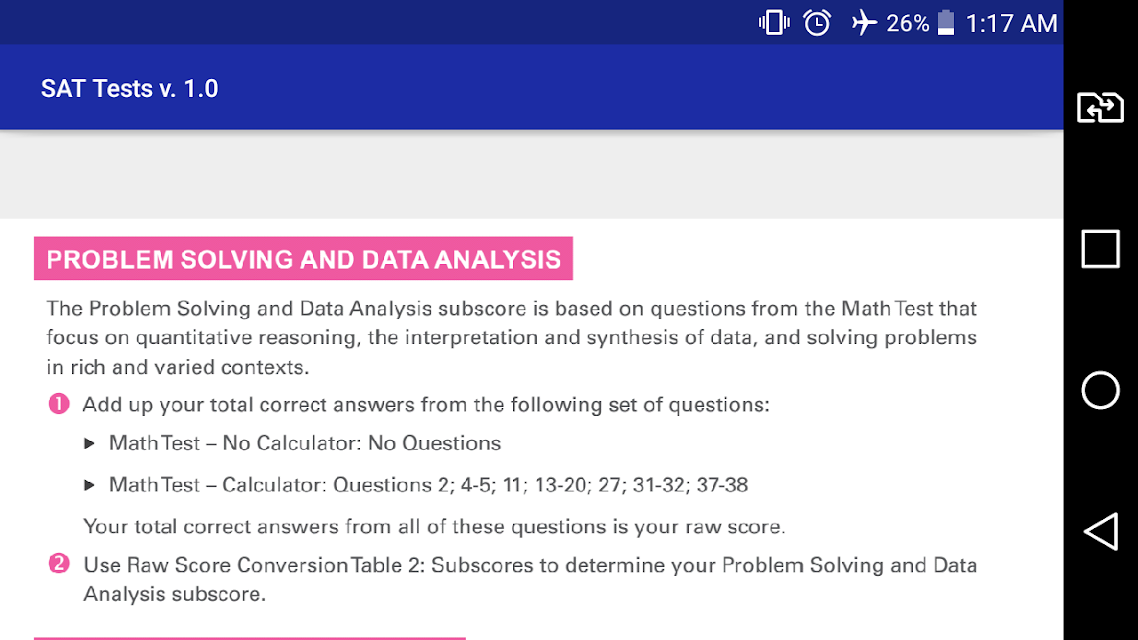The image size is (1138, 640).
Task: Tap the arrow bullet before Calculator questions line
Action: [89, 485]
